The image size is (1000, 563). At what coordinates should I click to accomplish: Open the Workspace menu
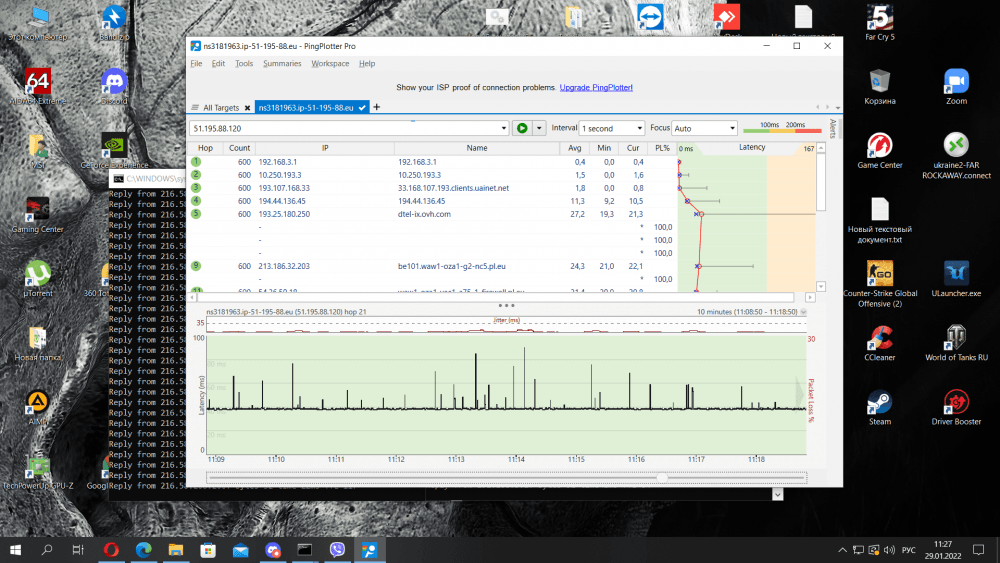[x=330, y=64]
